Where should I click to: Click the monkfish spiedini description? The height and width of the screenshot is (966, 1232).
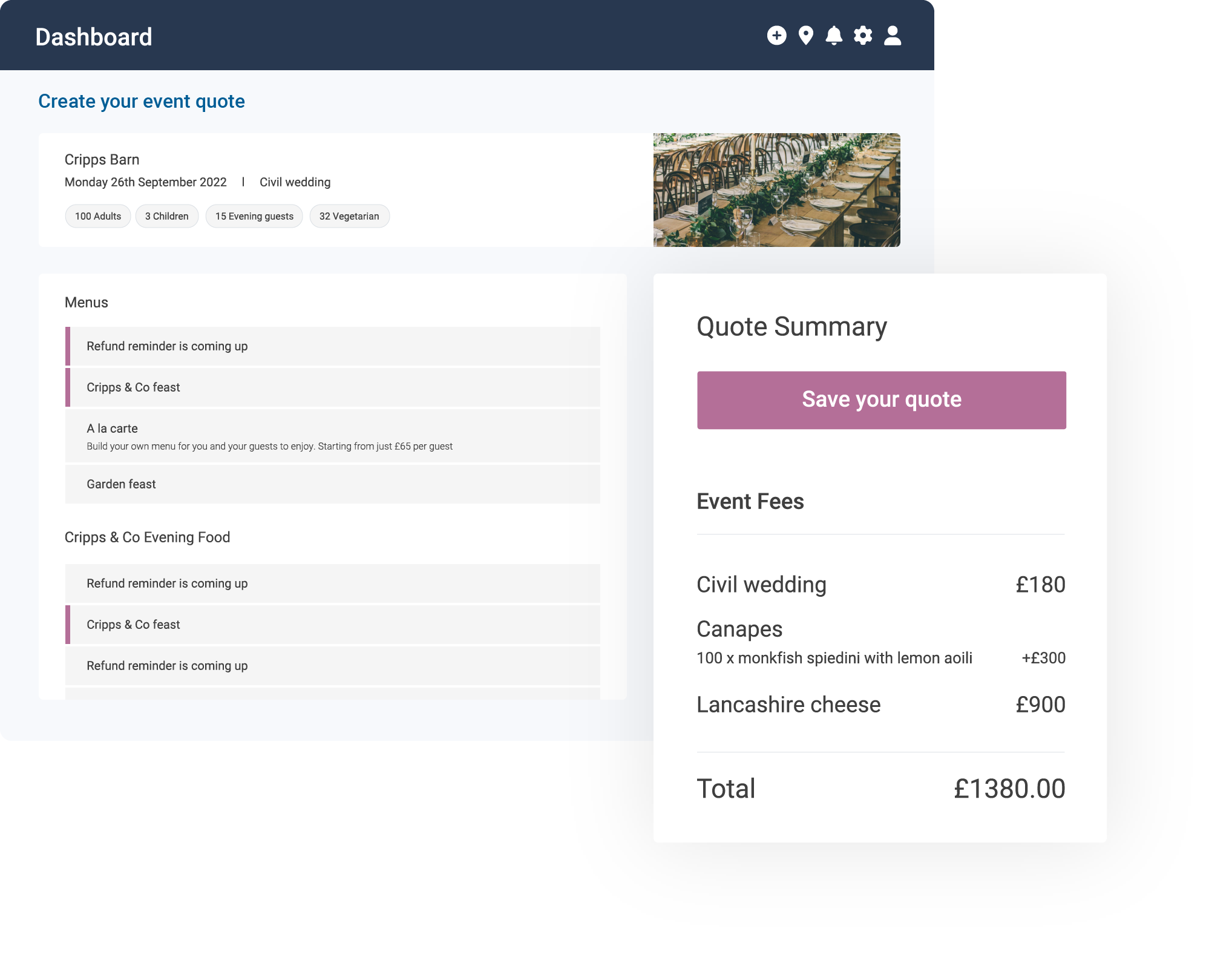834,658
